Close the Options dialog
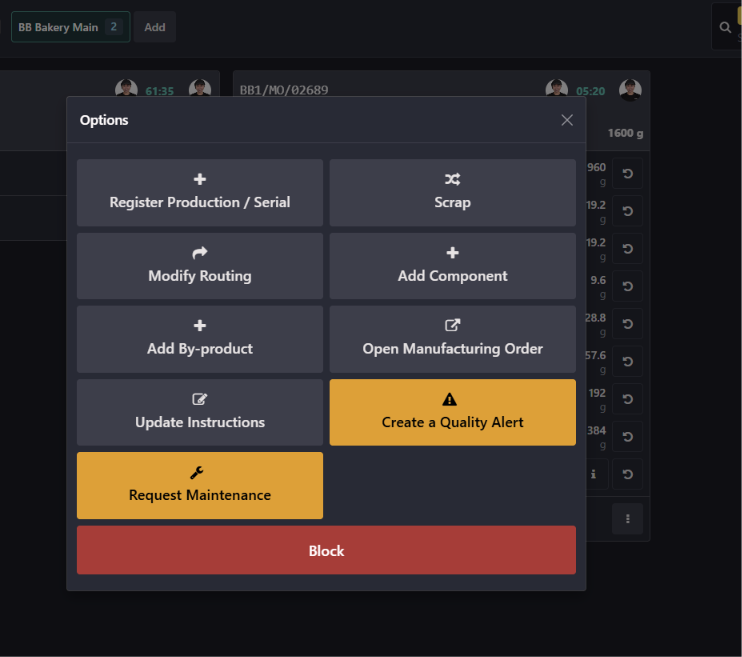 coord(567,120)
